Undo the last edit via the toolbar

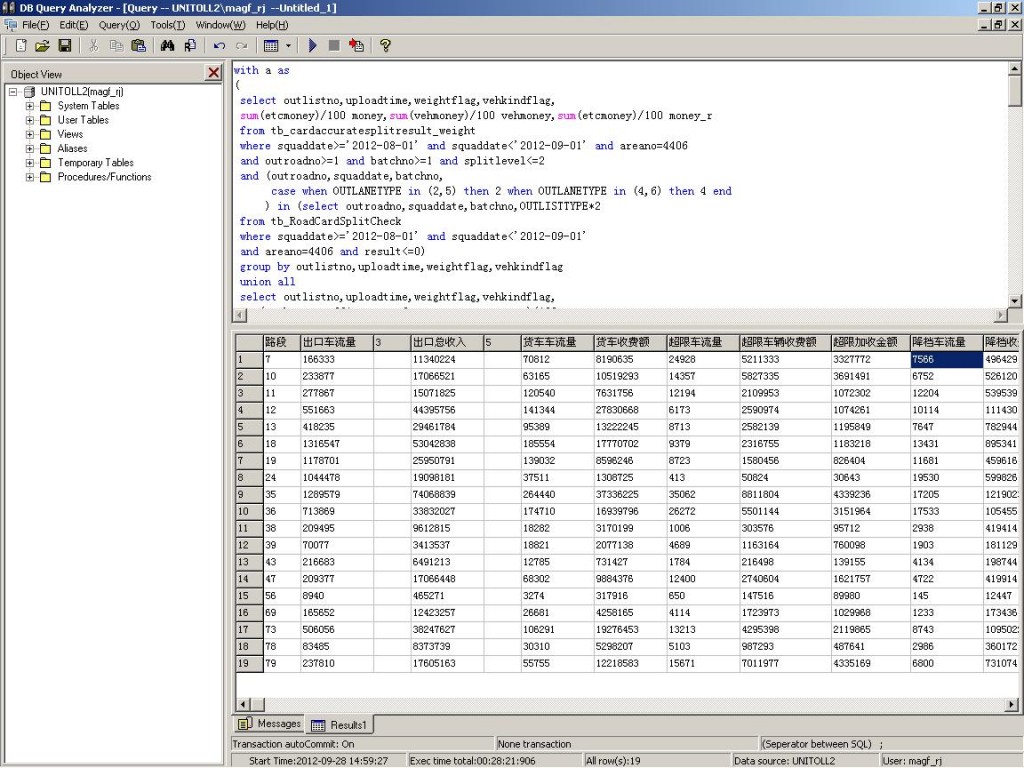click(219, 46)
